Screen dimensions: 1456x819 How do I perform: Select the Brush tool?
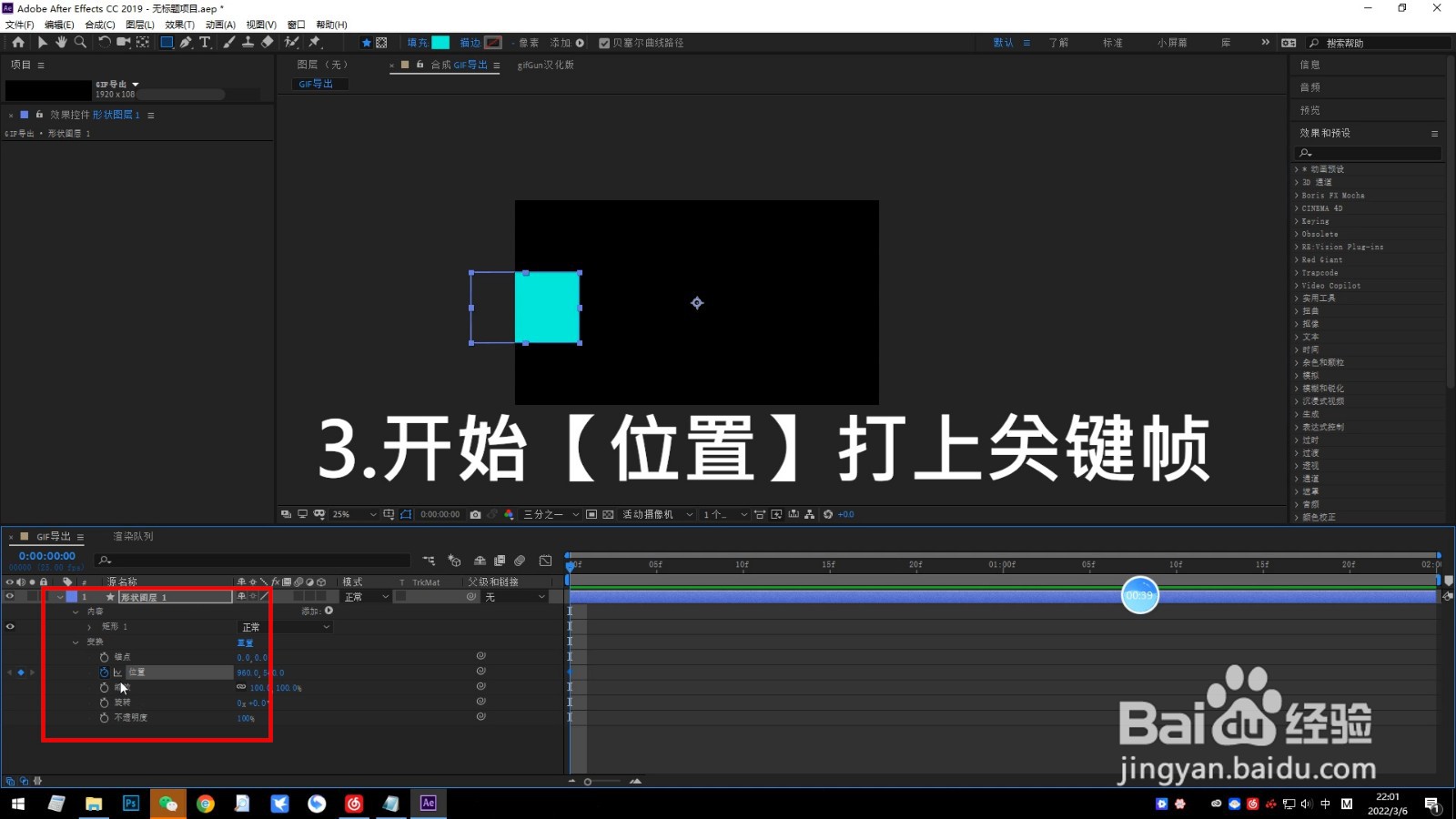click(228, 42)
